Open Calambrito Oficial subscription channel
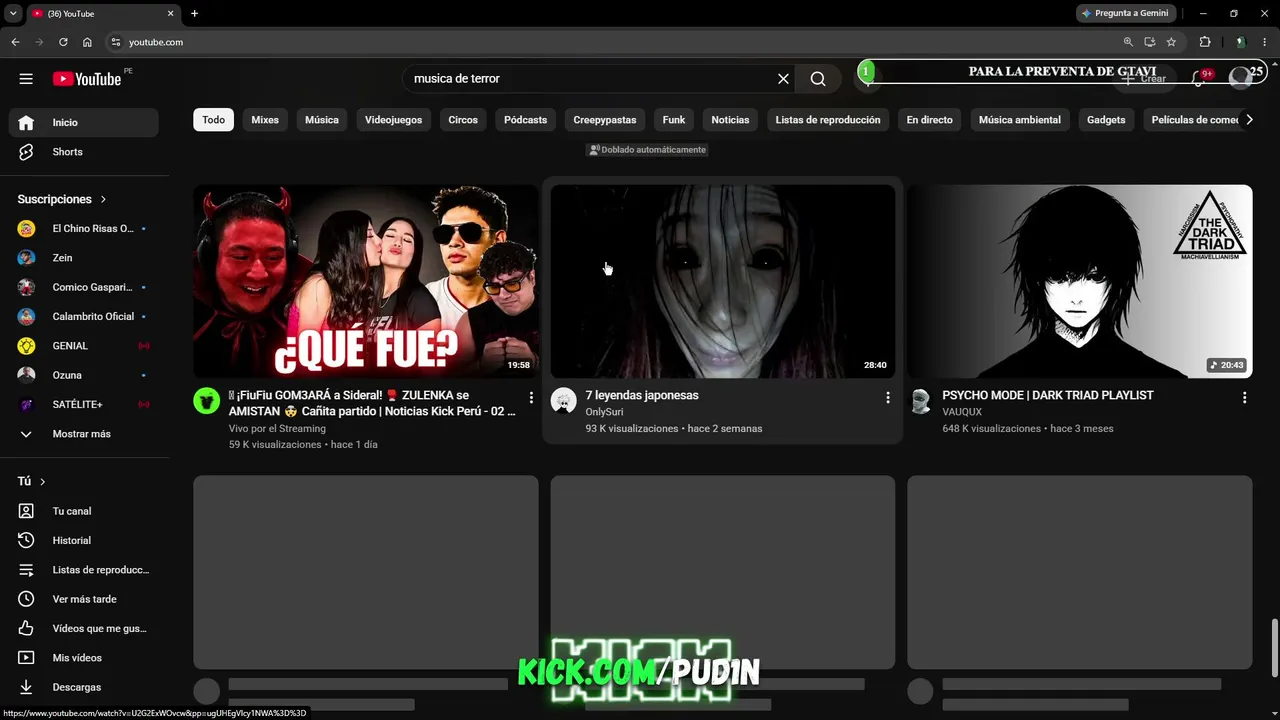The image size is (1280, 720). tap(84, 316)
